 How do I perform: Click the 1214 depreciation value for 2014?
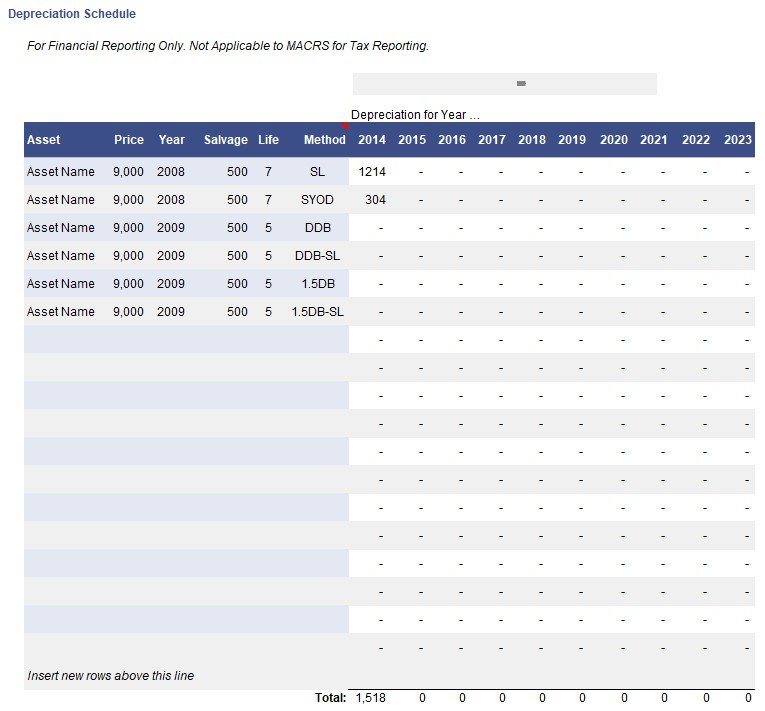tap(372, 172)
